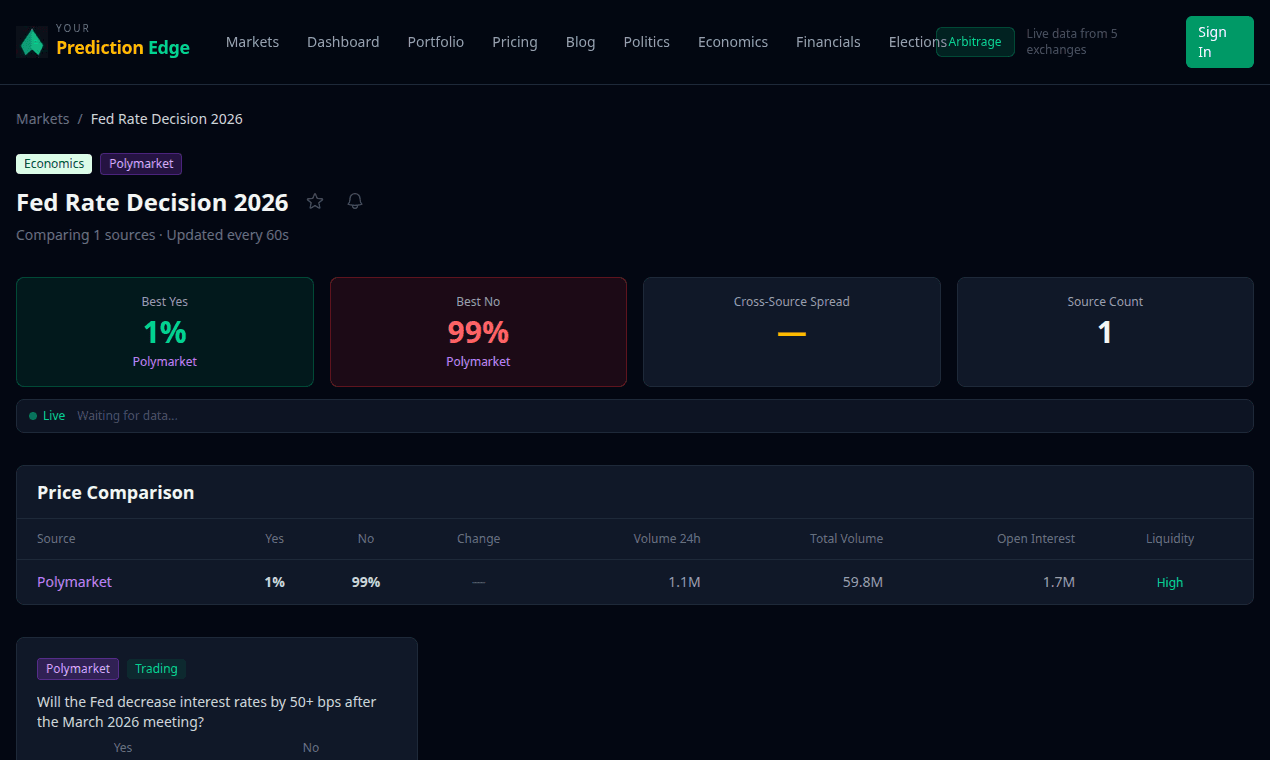Screen dimensions: 1270x760
Task: Select the Economics category badge
Action: [53, 163]
